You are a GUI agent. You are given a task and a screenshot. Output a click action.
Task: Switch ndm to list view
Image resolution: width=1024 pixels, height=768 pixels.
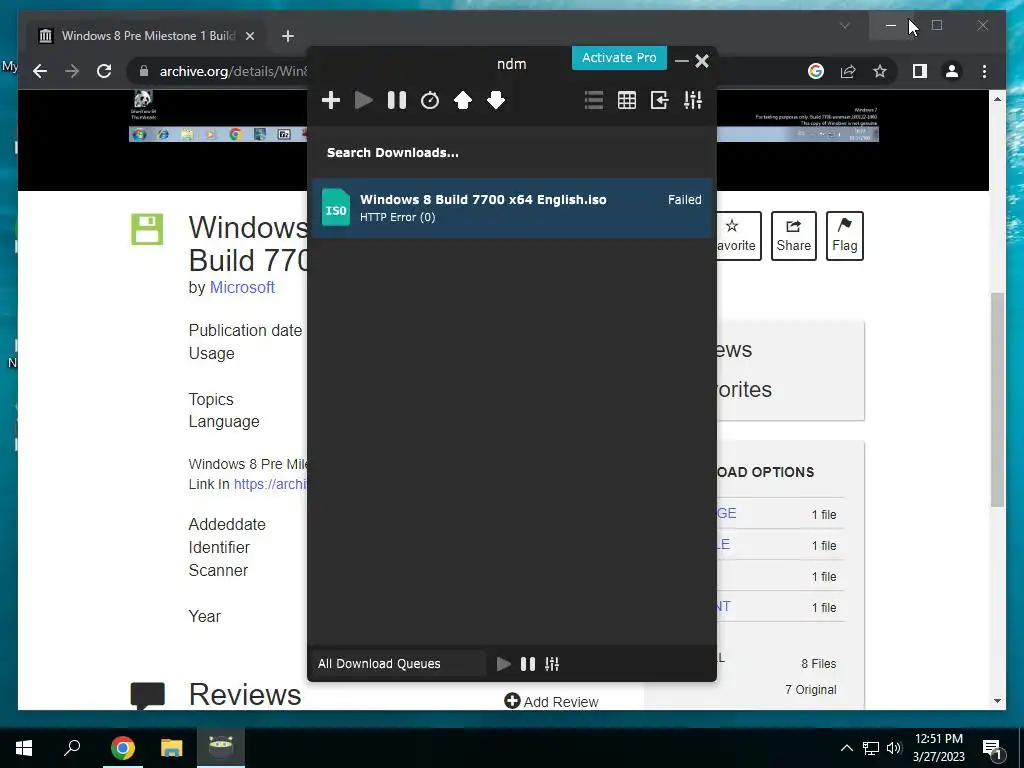594,100
